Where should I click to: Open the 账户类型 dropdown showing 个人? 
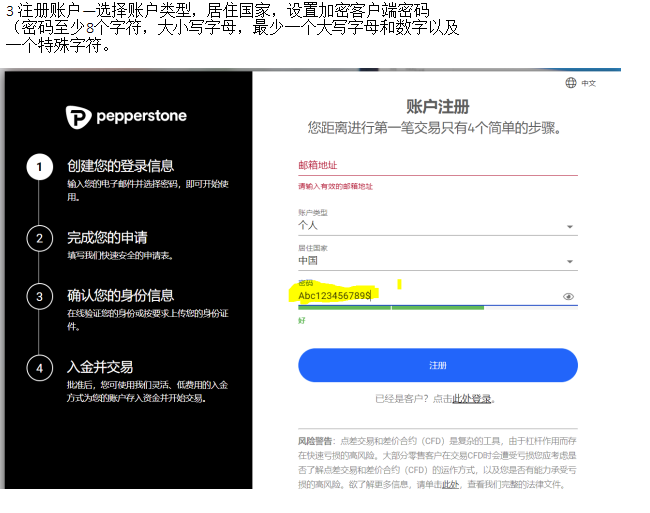(x=438, y=226)
